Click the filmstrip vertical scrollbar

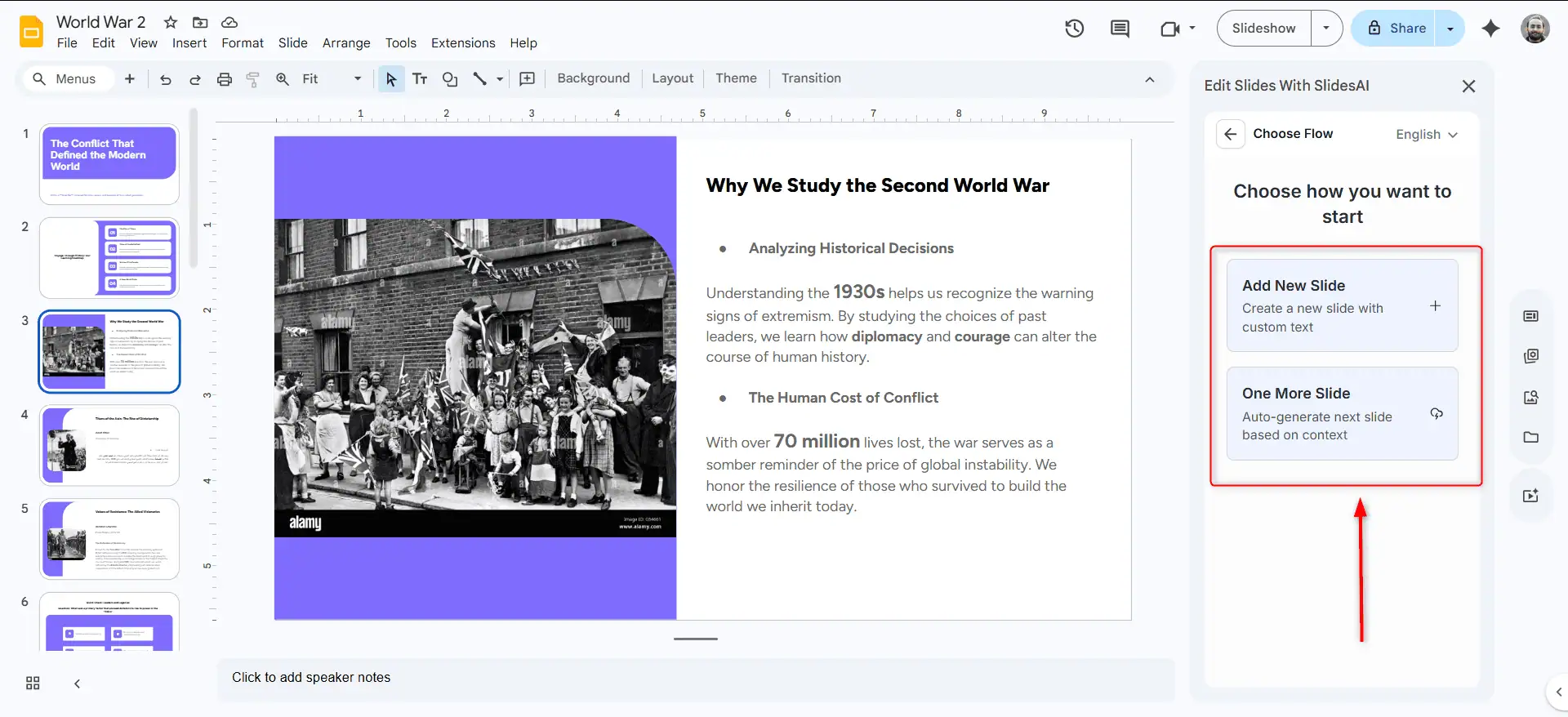pyautogui.click(x=194, y=188)
